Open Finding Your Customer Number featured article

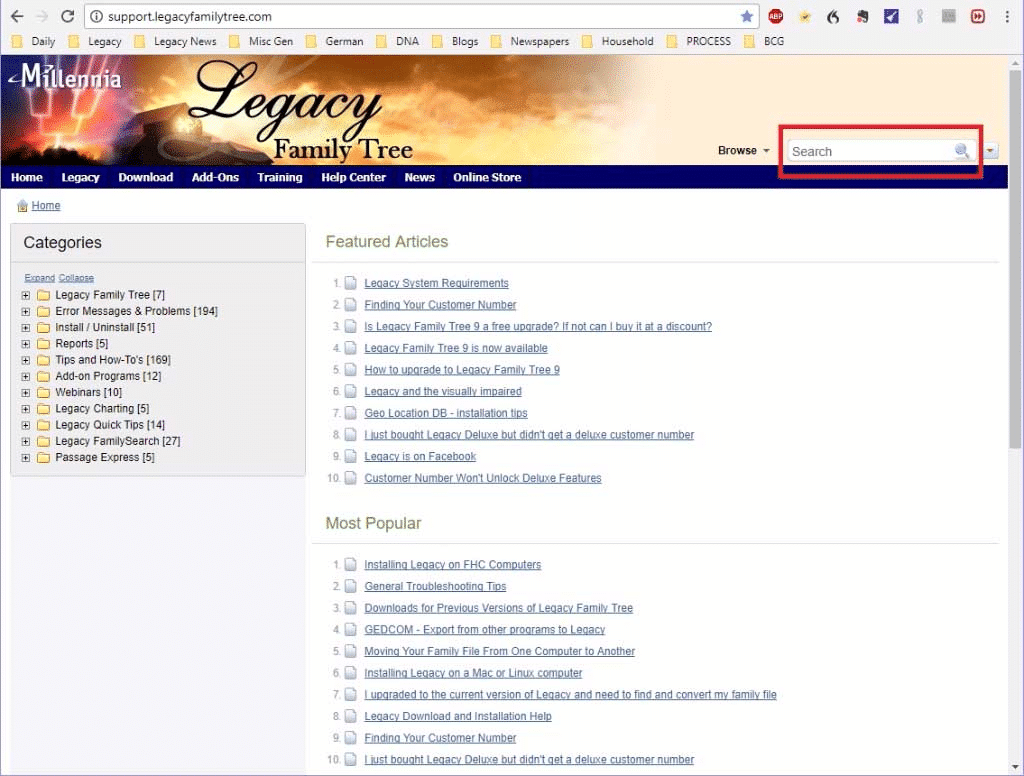(x=440, y=305)
